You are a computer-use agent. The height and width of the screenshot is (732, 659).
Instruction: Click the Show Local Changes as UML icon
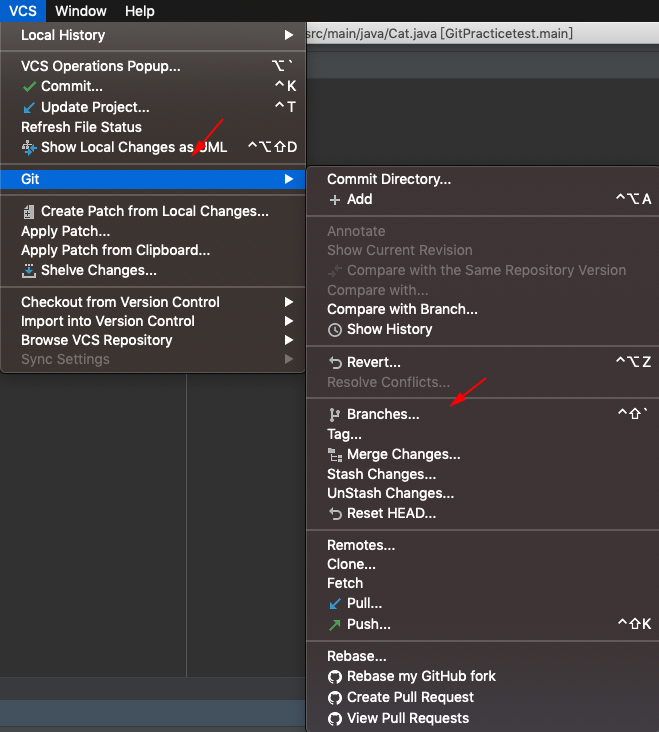tap(29, 148)
